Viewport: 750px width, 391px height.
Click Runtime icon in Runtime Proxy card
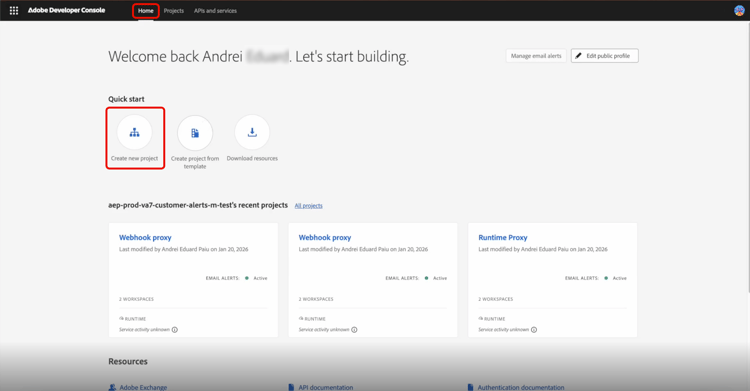tap(481, 318)
